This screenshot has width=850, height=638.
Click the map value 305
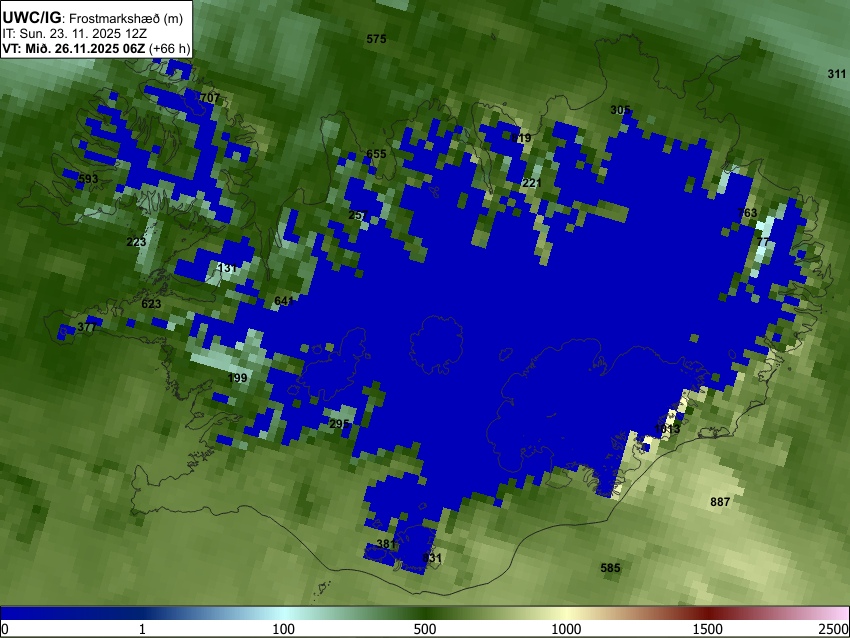pyautogui.click(x=620, y=110)
